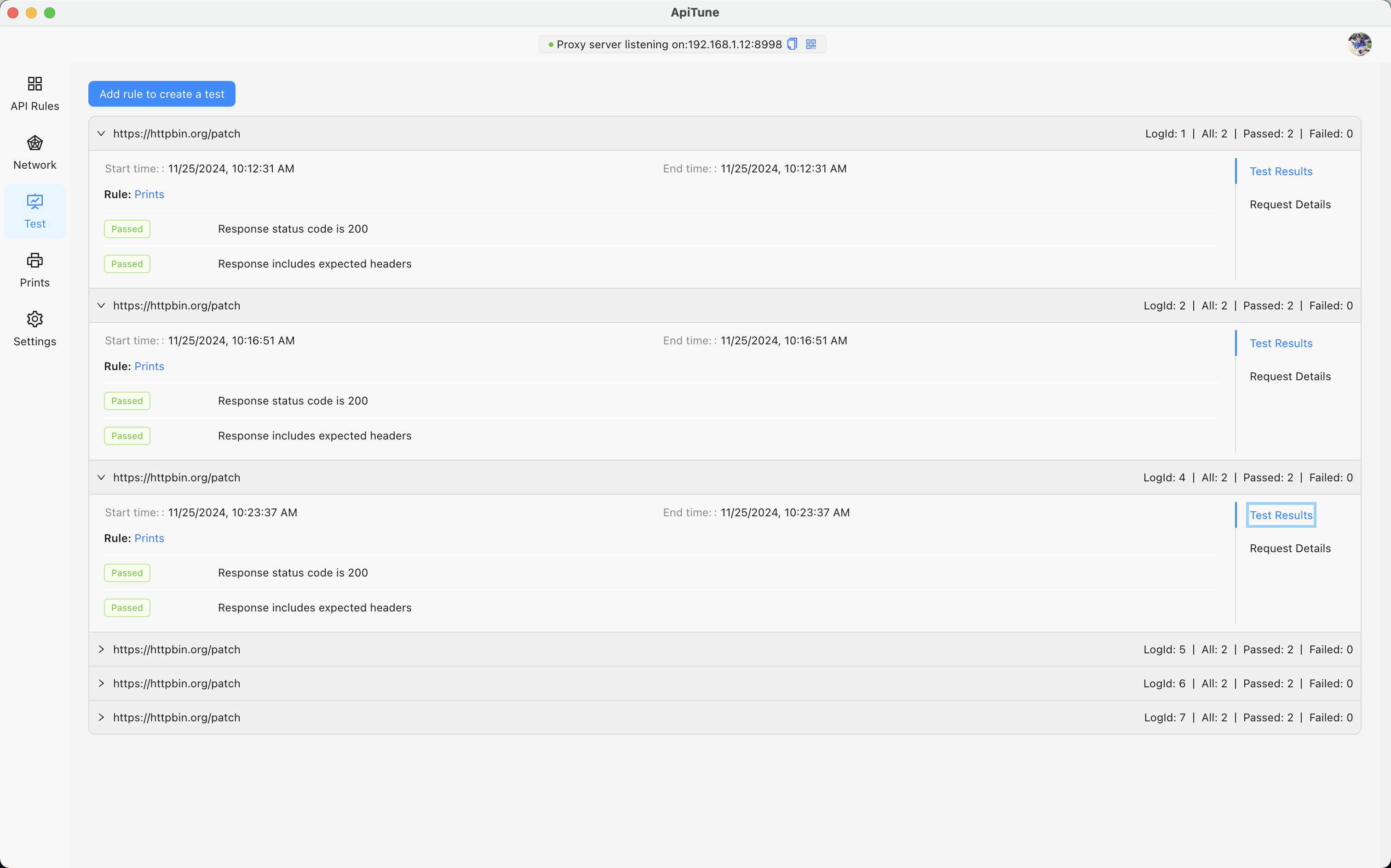Select Test Results tab in LogId 2 entry

[1281, 343]
